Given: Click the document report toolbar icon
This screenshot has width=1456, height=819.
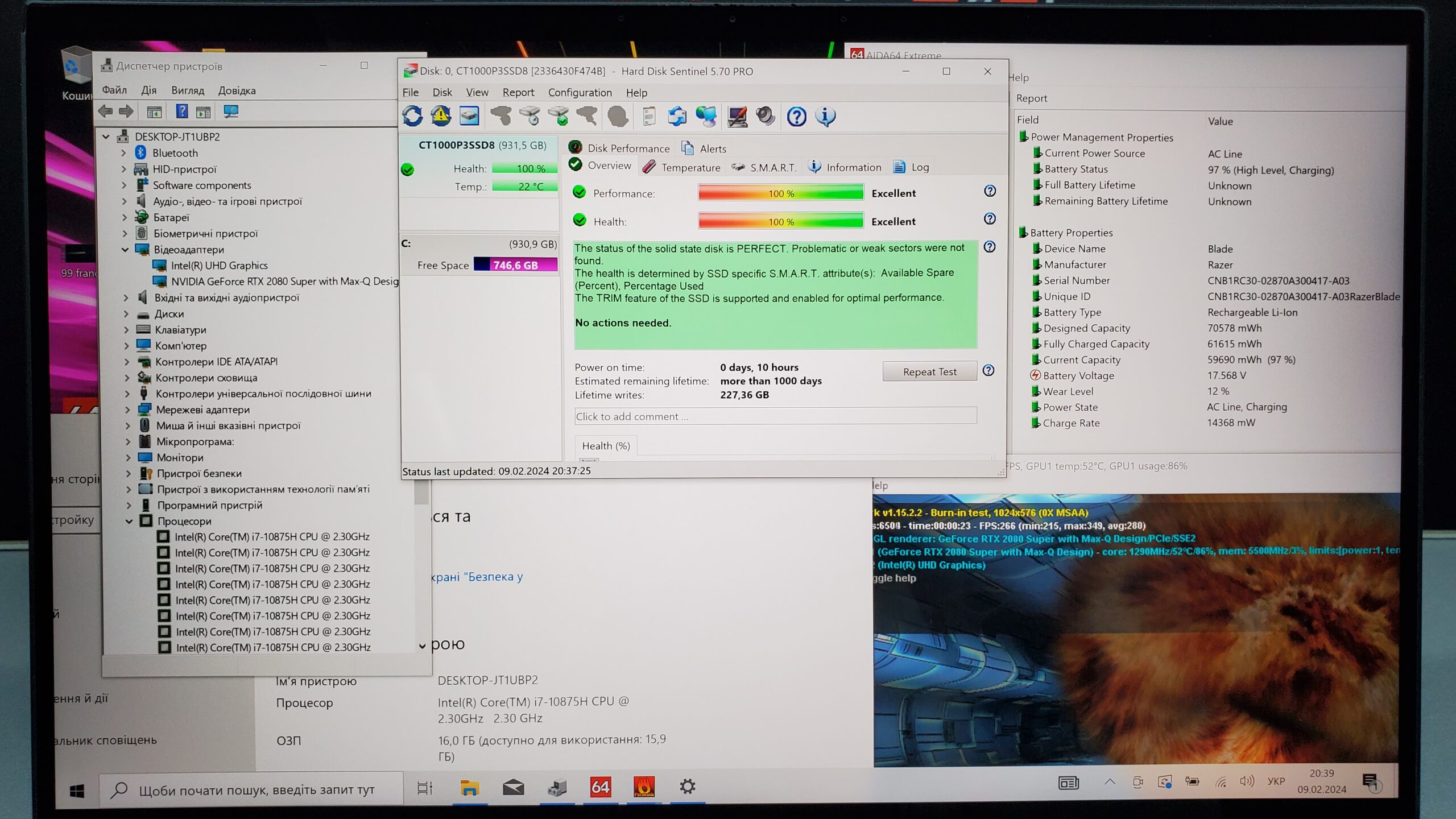Looking at the screenshot, I should click(x=648, y=117).
